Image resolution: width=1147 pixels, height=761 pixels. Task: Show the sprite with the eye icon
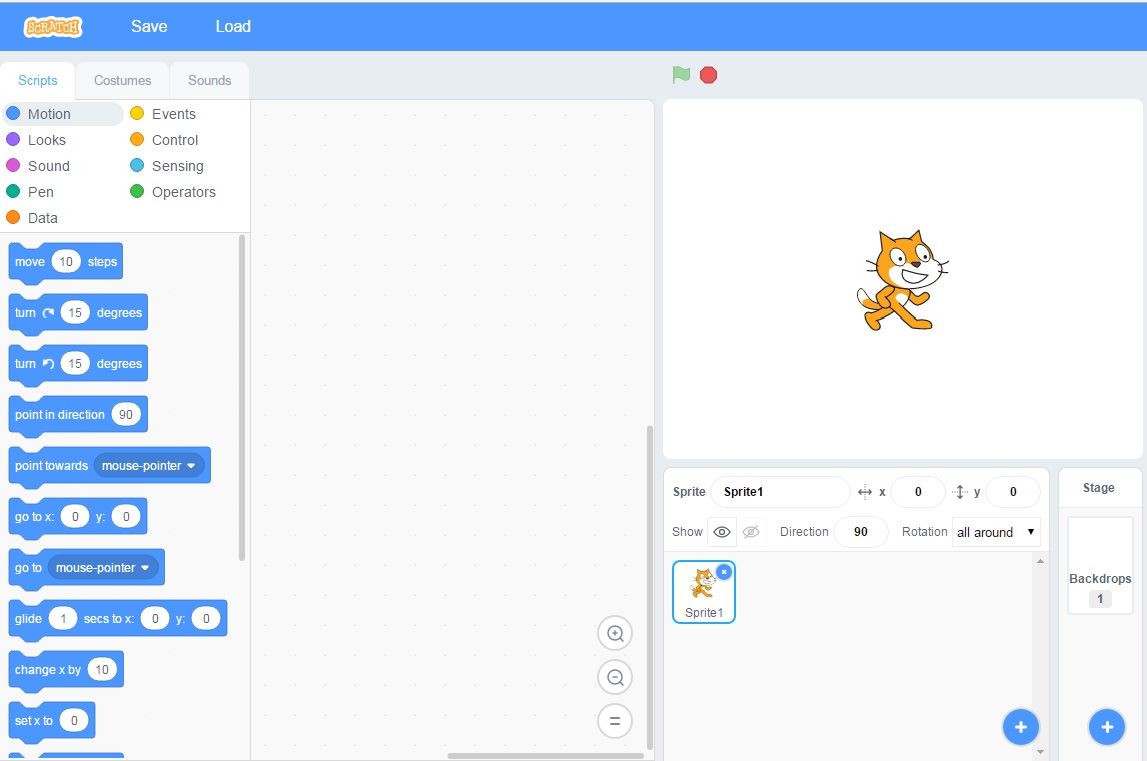(x=721, y=532)
